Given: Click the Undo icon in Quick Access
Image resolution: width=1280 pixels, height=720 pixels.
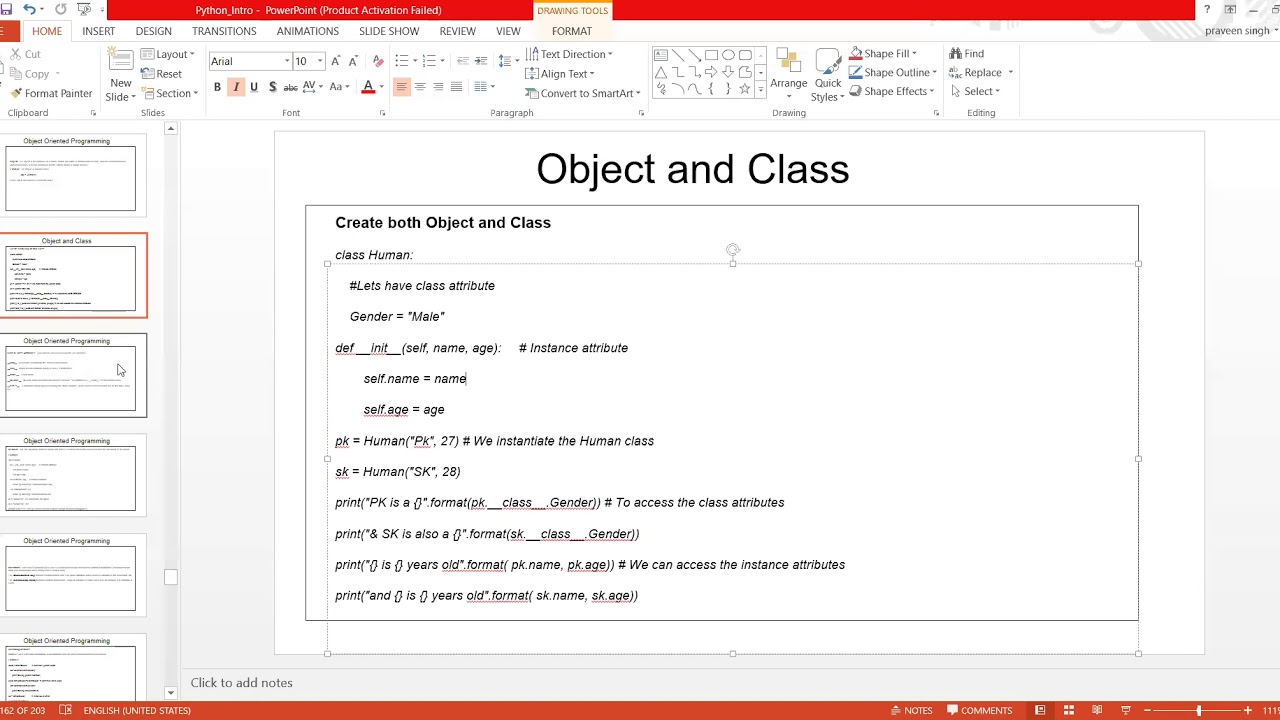Looking at the screenshot, I should pos(29,10).
